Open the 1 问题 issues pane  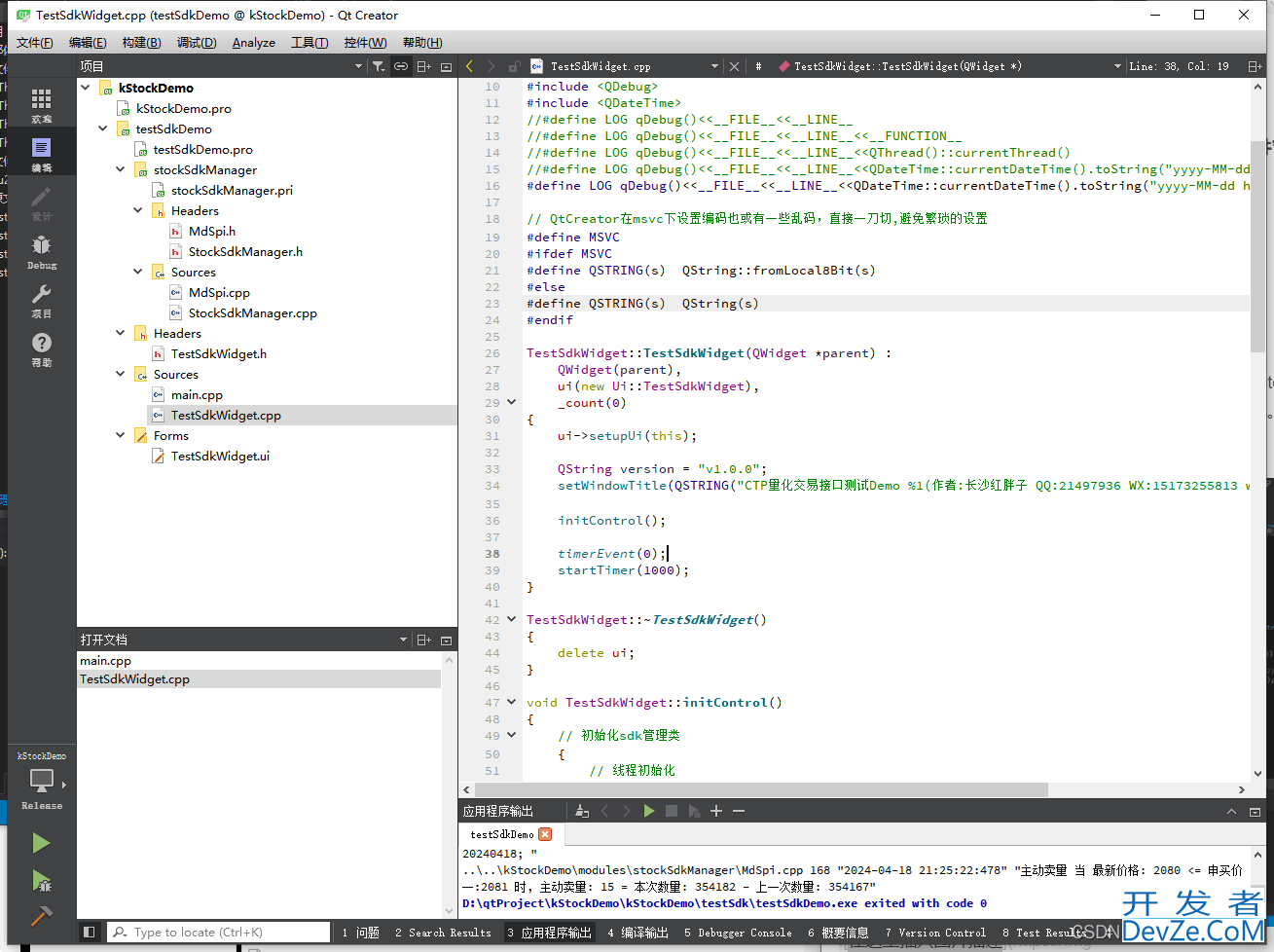[360, 933]
